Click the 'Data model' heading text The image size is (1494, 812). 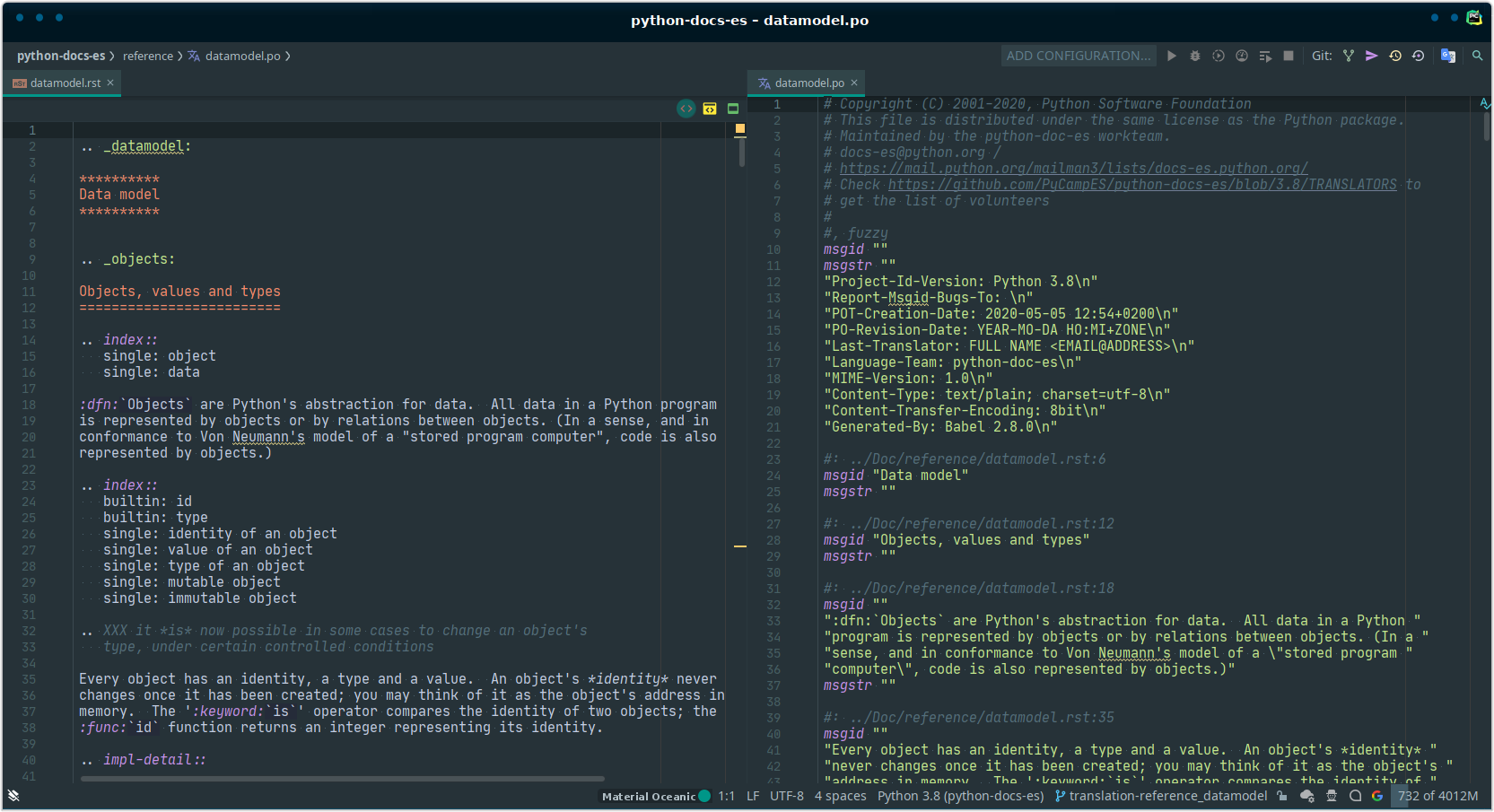(119, 195)
